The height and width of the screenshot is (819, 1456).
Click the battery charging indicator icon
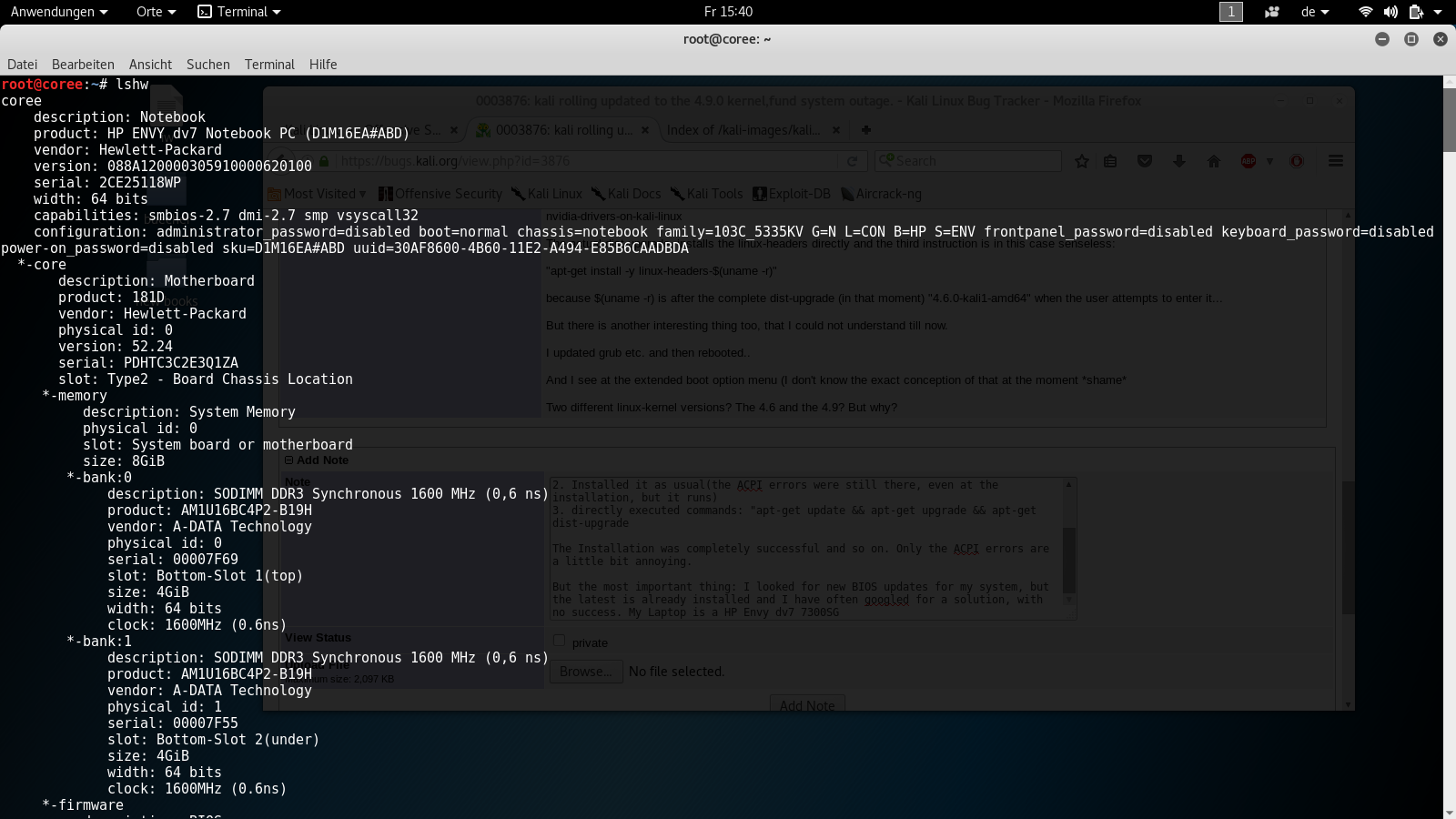coord(1416,12)
